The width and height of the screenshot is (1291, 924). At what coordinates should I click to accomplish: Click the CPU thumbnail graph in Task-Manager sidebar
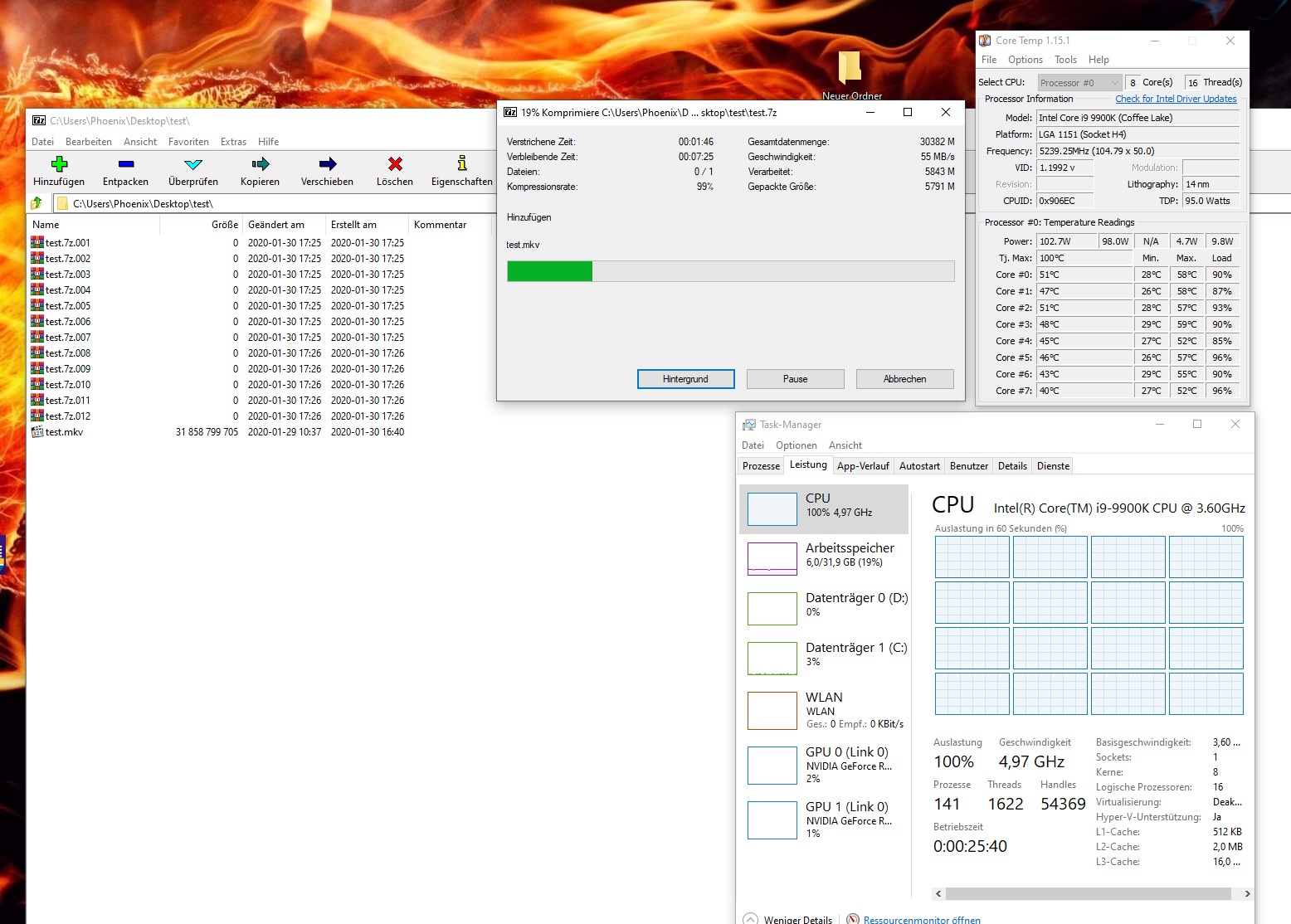click(772, 508)
